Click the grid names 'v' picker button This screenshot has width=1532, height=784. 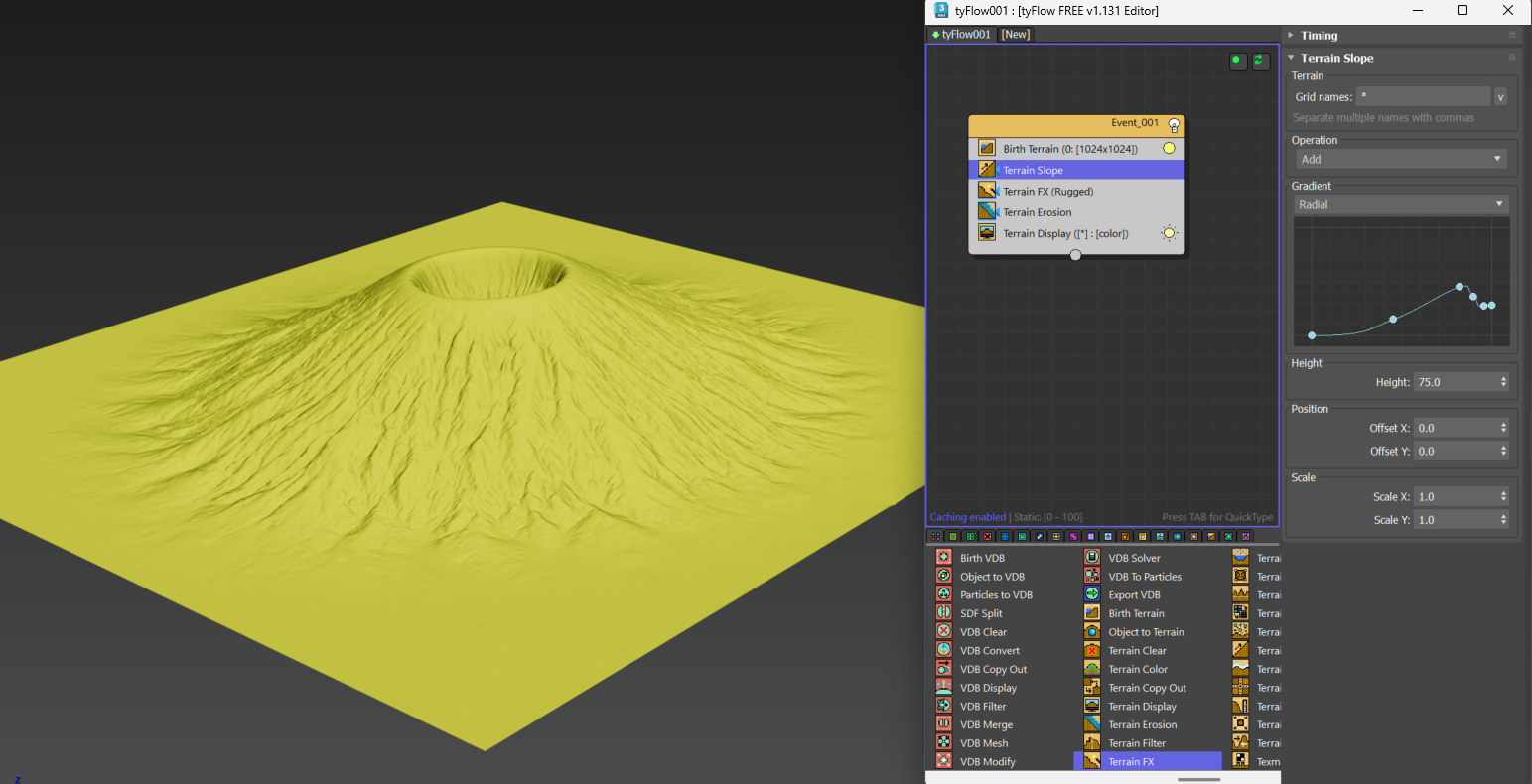point(1500,96)
